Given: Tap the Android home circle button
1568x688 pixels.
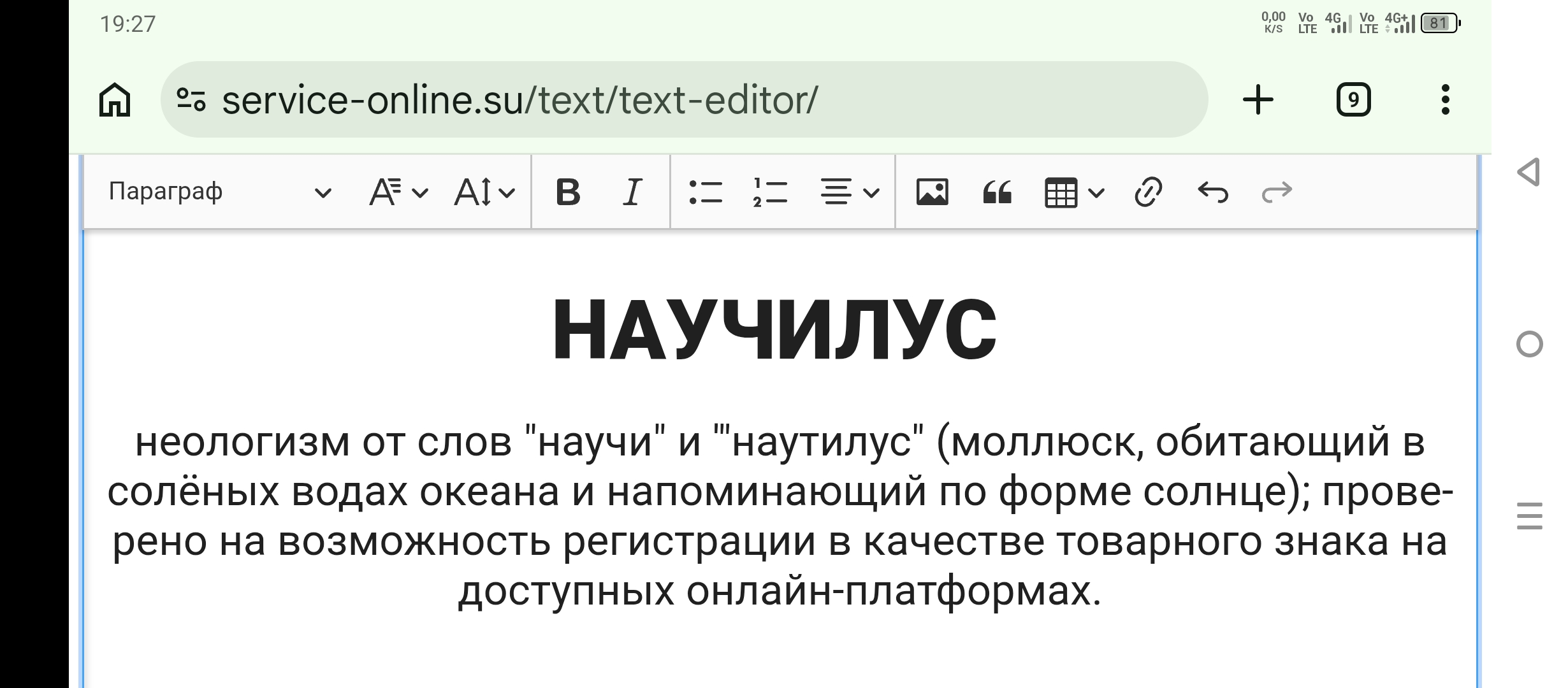Looking at the screenshot, I should (1529, 344).
